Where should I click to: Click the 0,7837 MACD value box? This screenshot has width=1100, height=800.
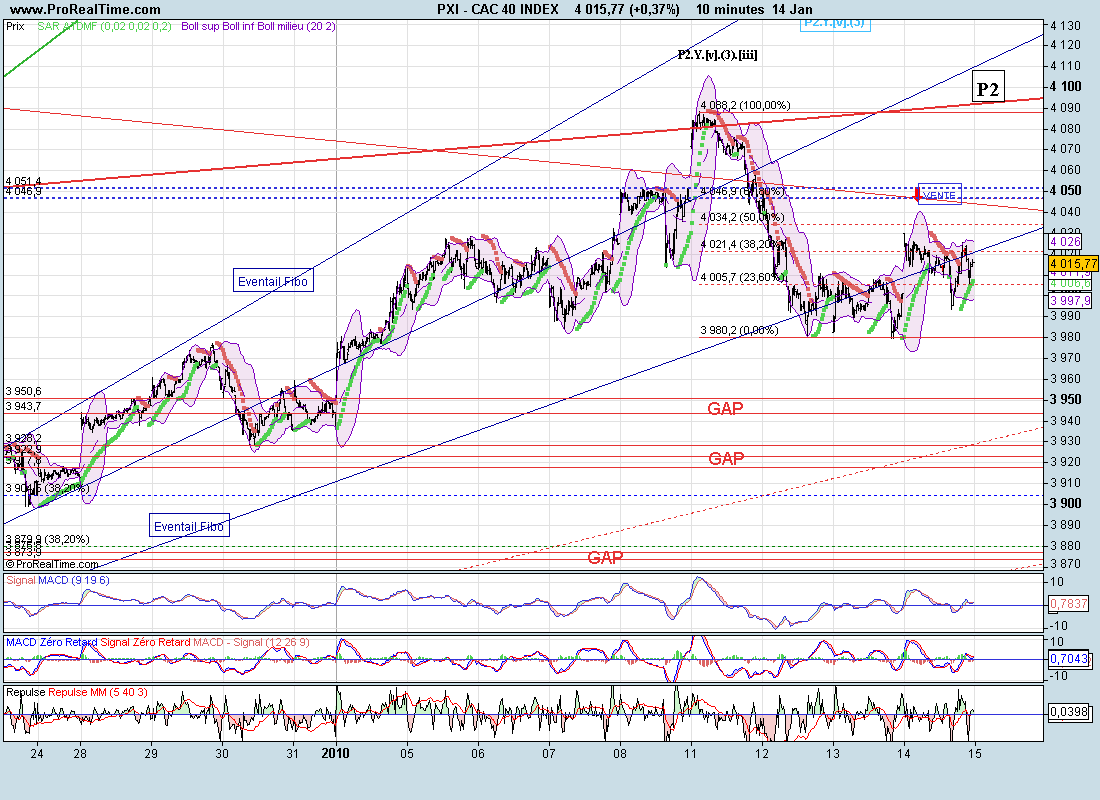point(1068,604)
